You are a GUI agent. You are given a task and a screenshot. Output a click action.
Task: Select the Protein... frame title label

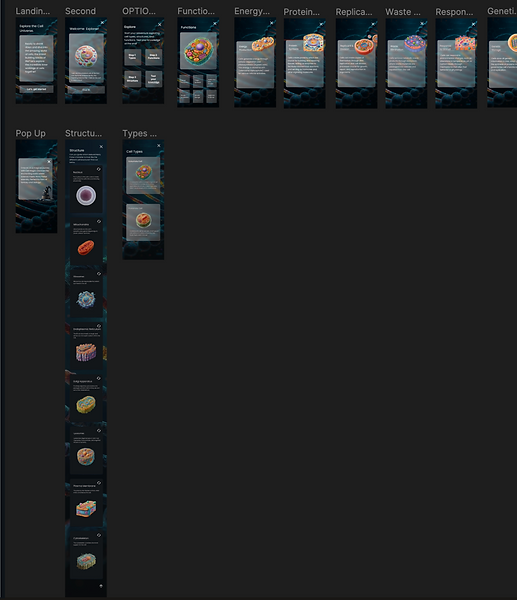(302, 12)
